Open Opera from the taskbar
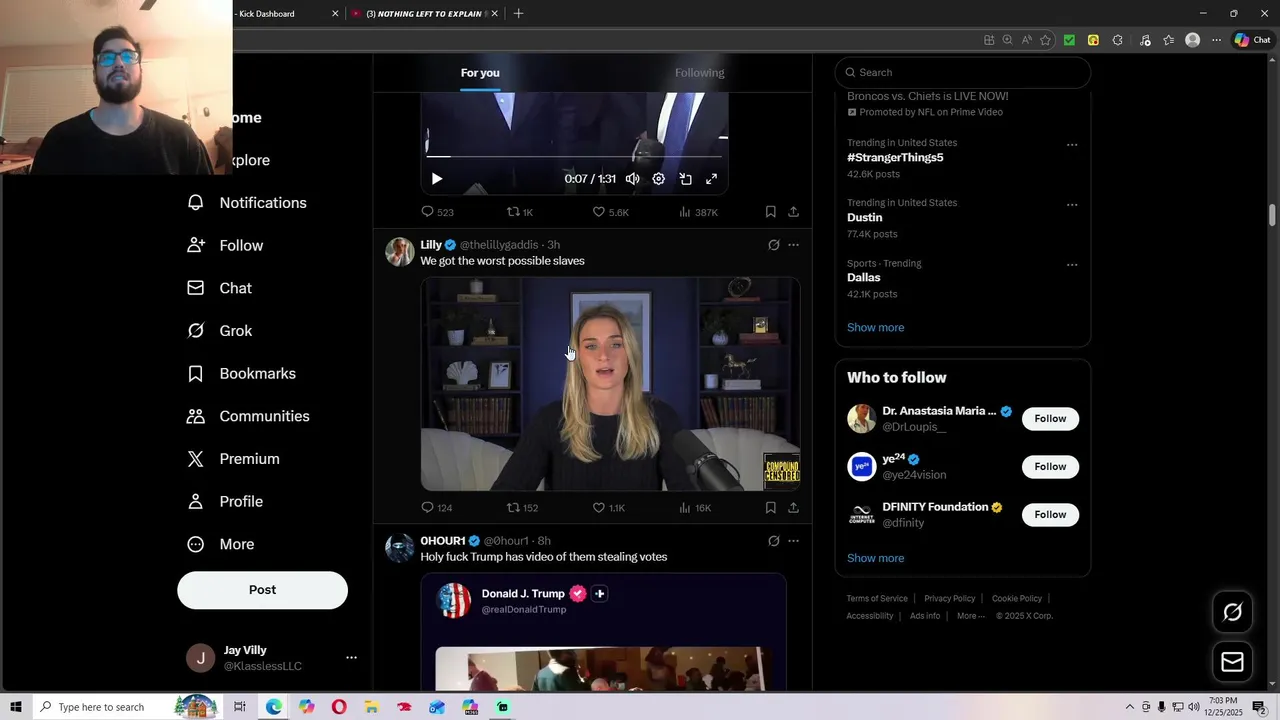Viewport: 1280px width, 720px height. point(339,707)
